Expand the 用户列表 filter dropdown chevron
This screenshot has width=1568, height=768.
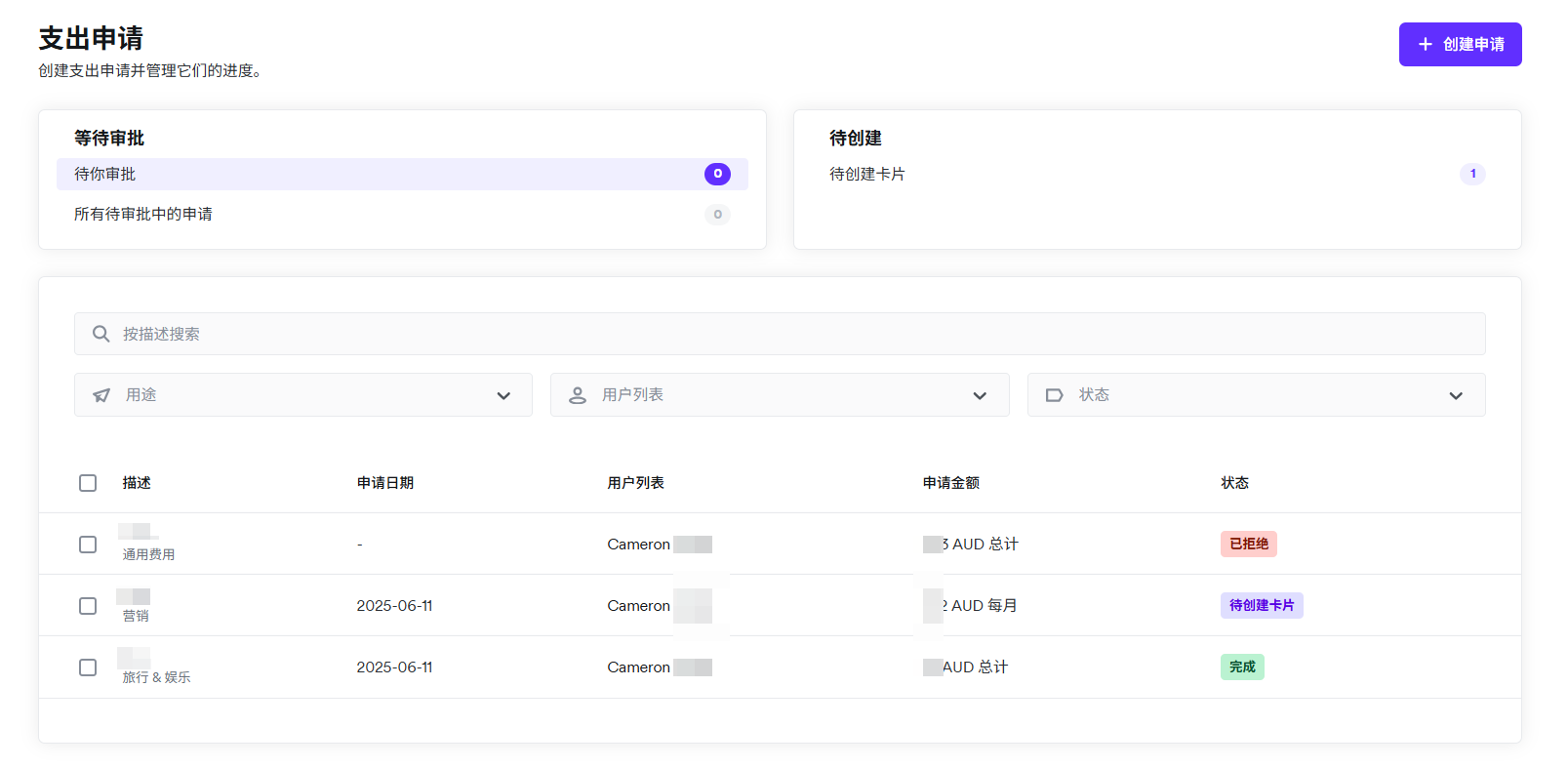tap(980, 395)
